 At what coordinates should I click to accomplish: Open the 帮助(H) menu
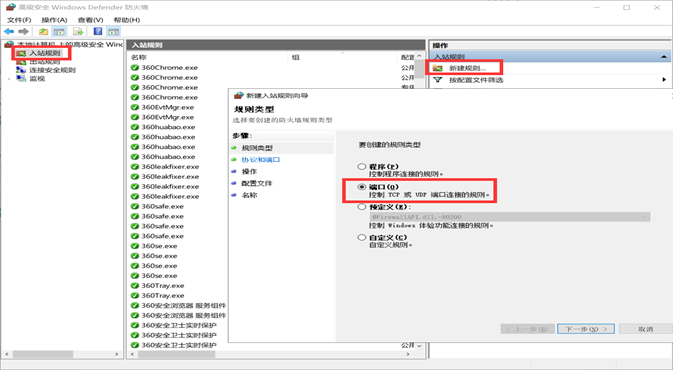[x=127, y=20]
